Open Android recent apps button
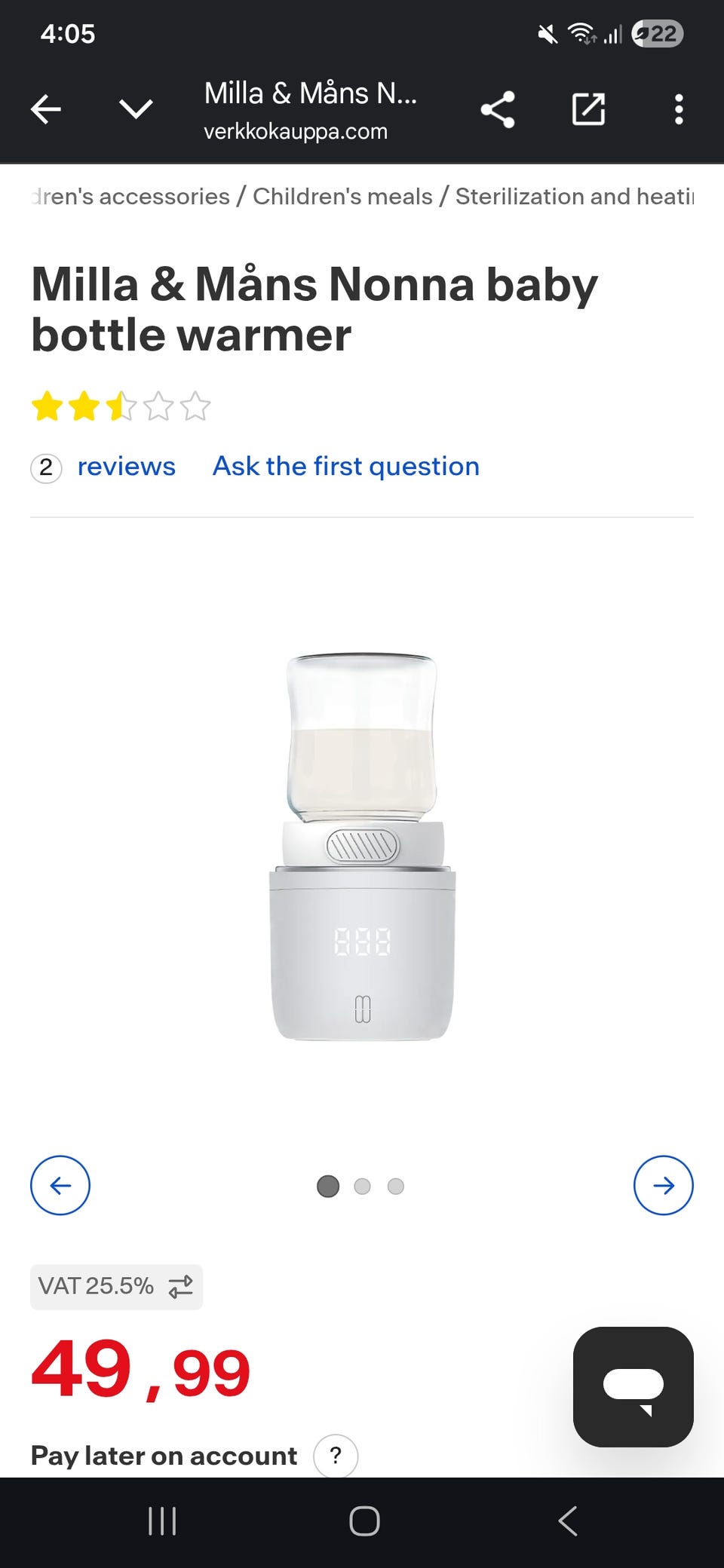The width and height of the screenshot is (724, 1568). (162, 1521)
